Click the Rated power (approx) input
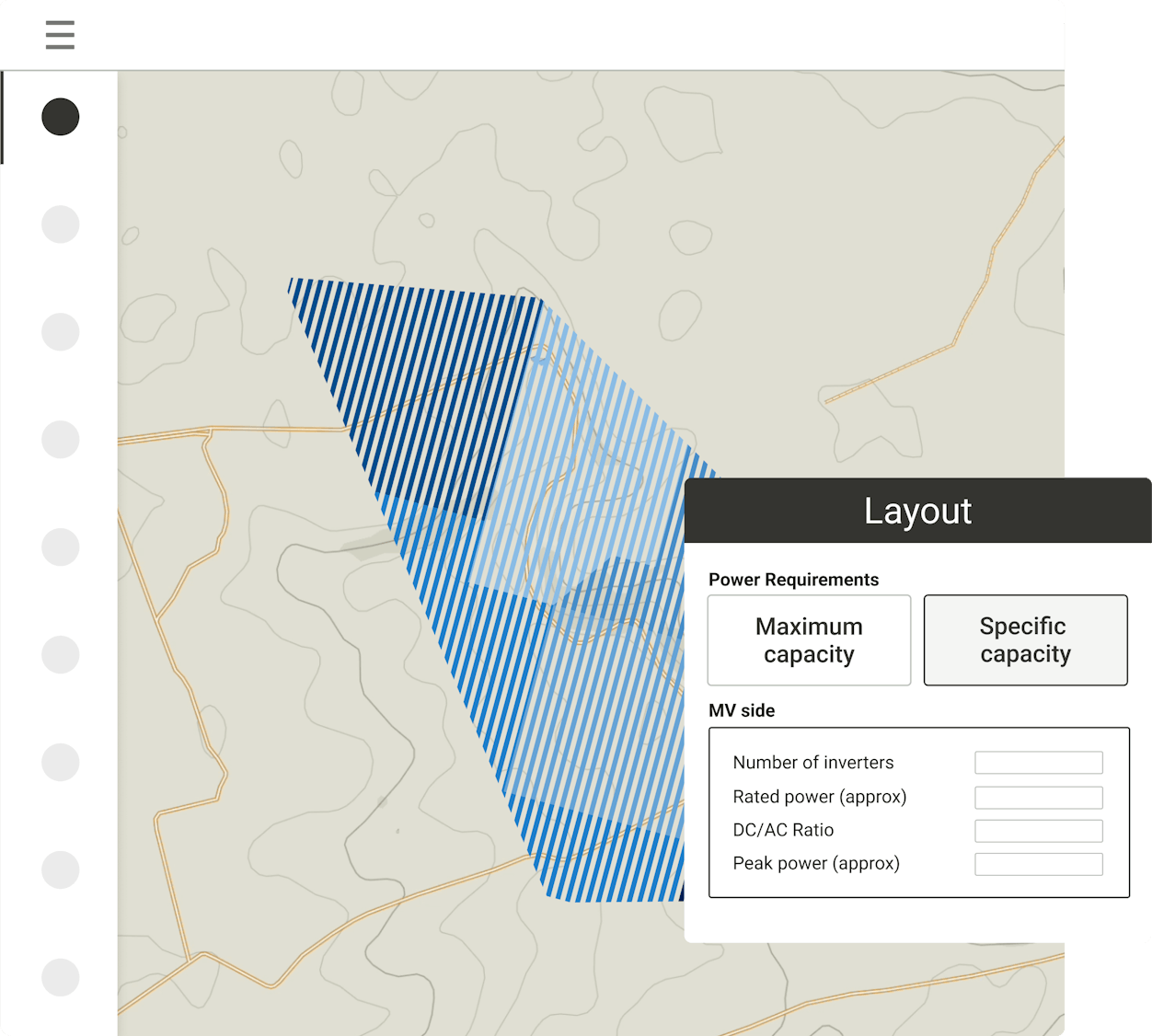This screenshot has height=1036, width=1152. pyautogui.click(x=1038, y=798)
